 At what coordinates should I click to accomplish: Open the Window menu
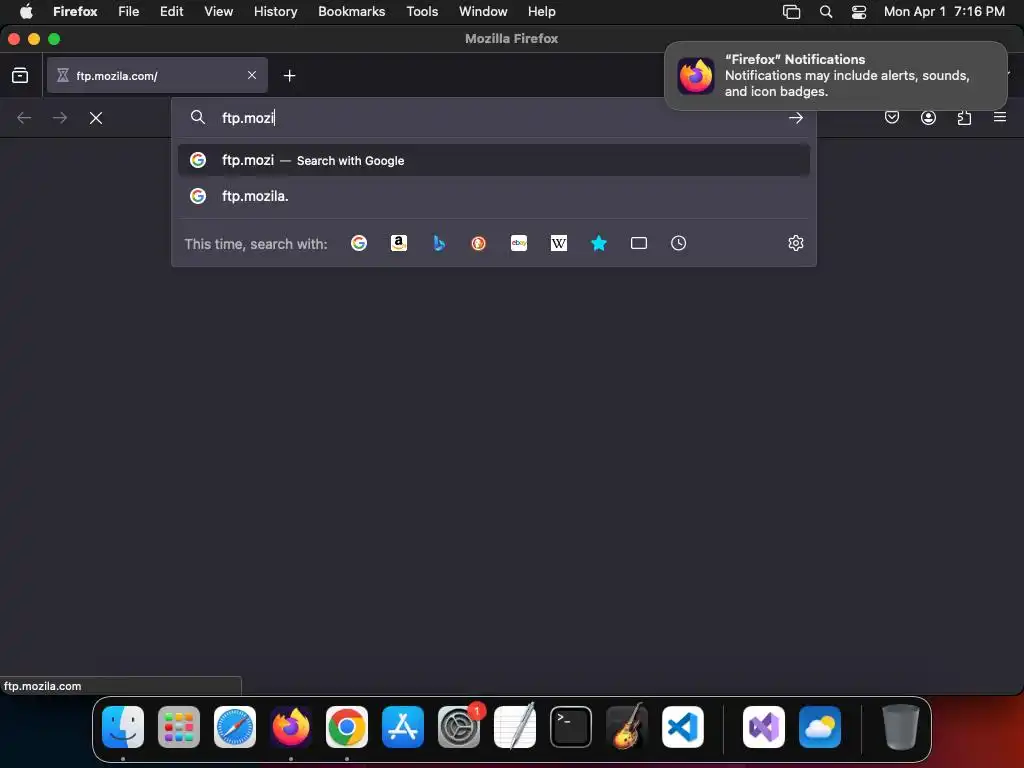483,11
